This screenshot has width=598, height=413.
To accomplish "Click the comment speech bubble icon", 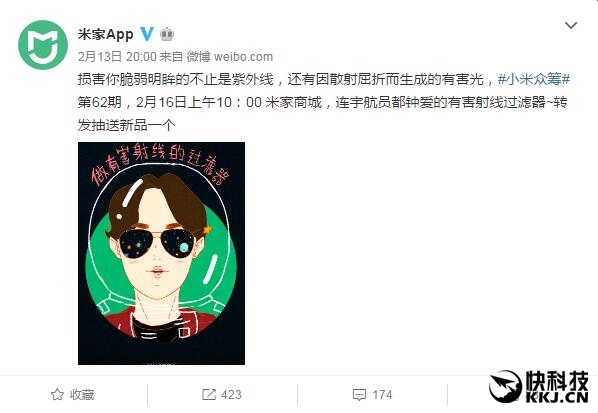I will pyautogui.click(x=359, y=395).
